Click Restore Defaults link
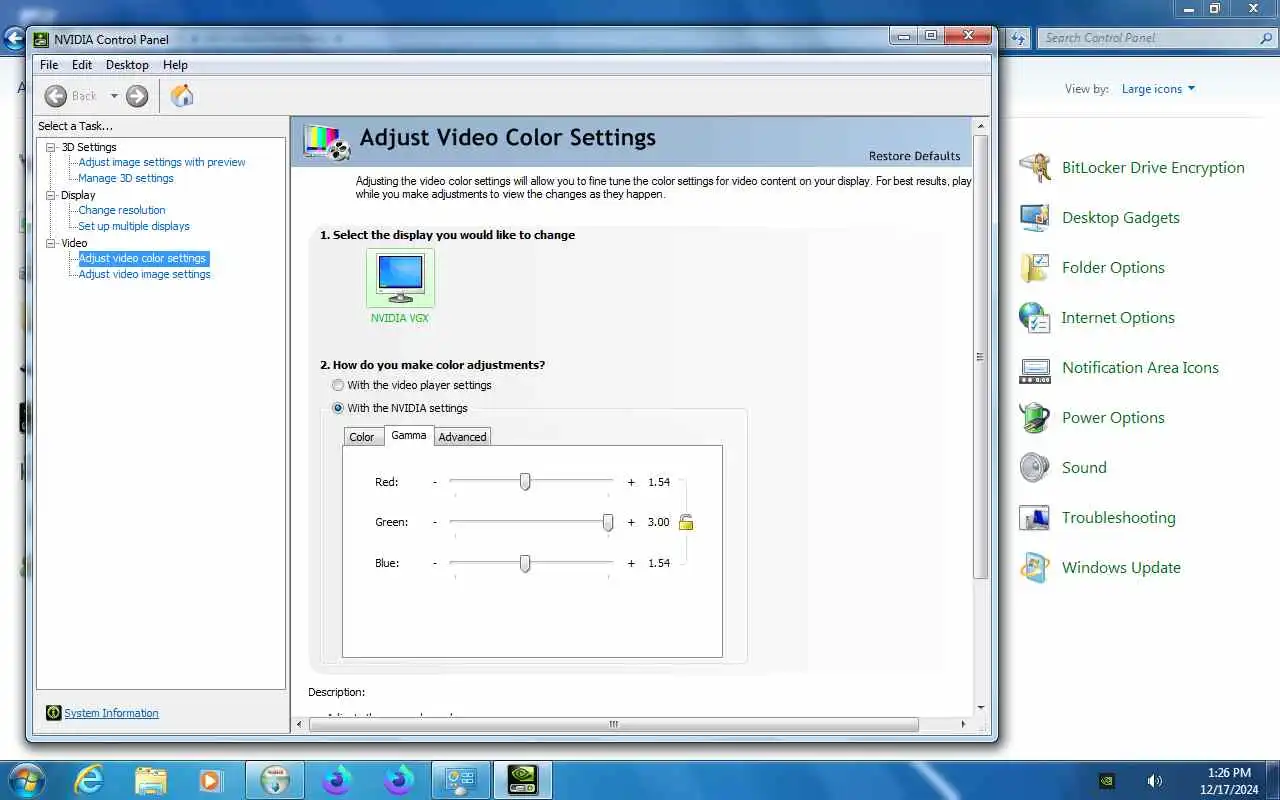This screenshot has height=800, width=1280. pos(914,156)
